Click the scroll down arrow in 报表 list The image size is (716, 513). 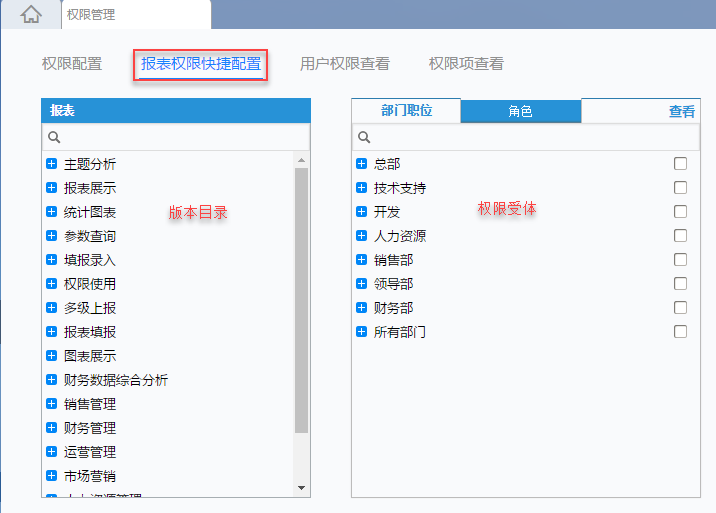click(x=301, y=488)
